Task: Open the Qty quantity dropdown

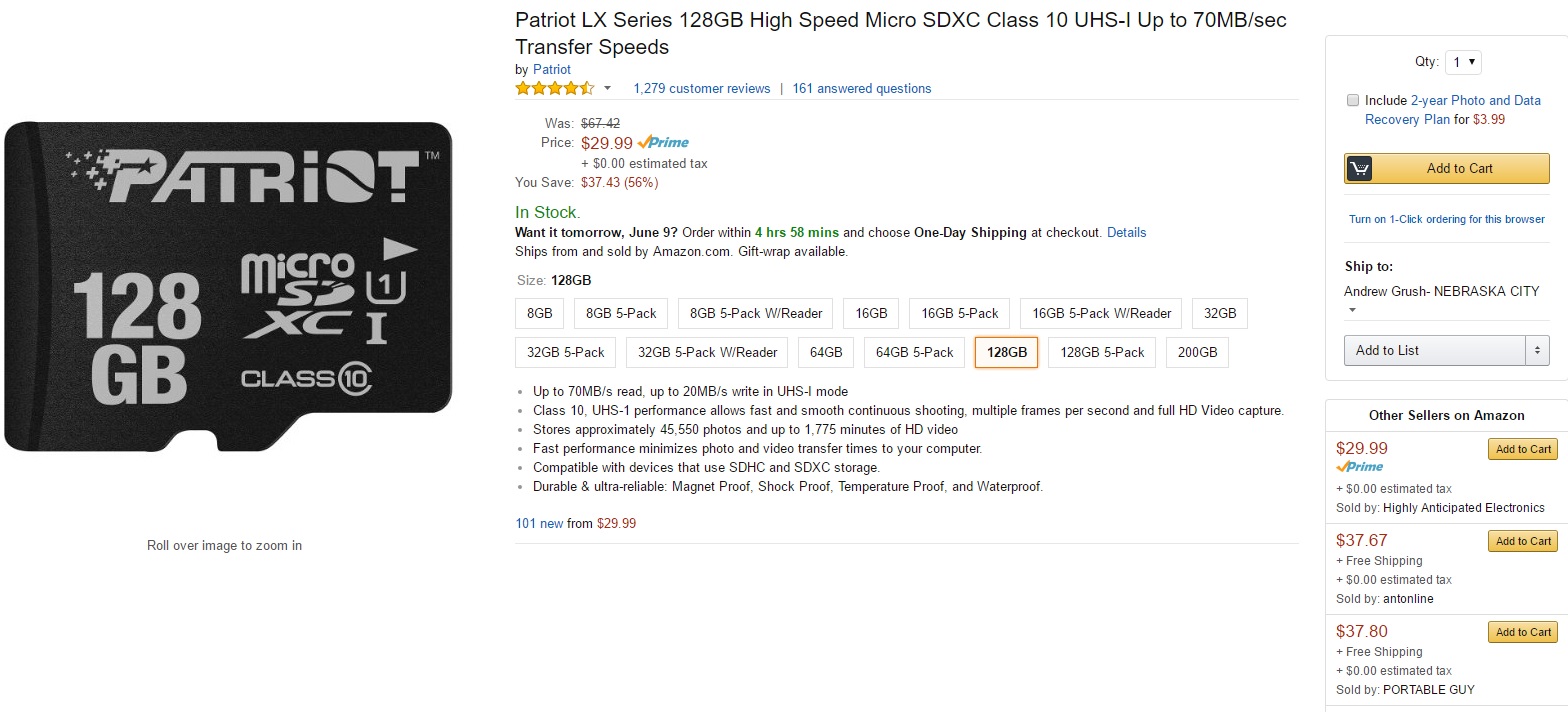Action: pyautogui.click(x=1463, y=62)
